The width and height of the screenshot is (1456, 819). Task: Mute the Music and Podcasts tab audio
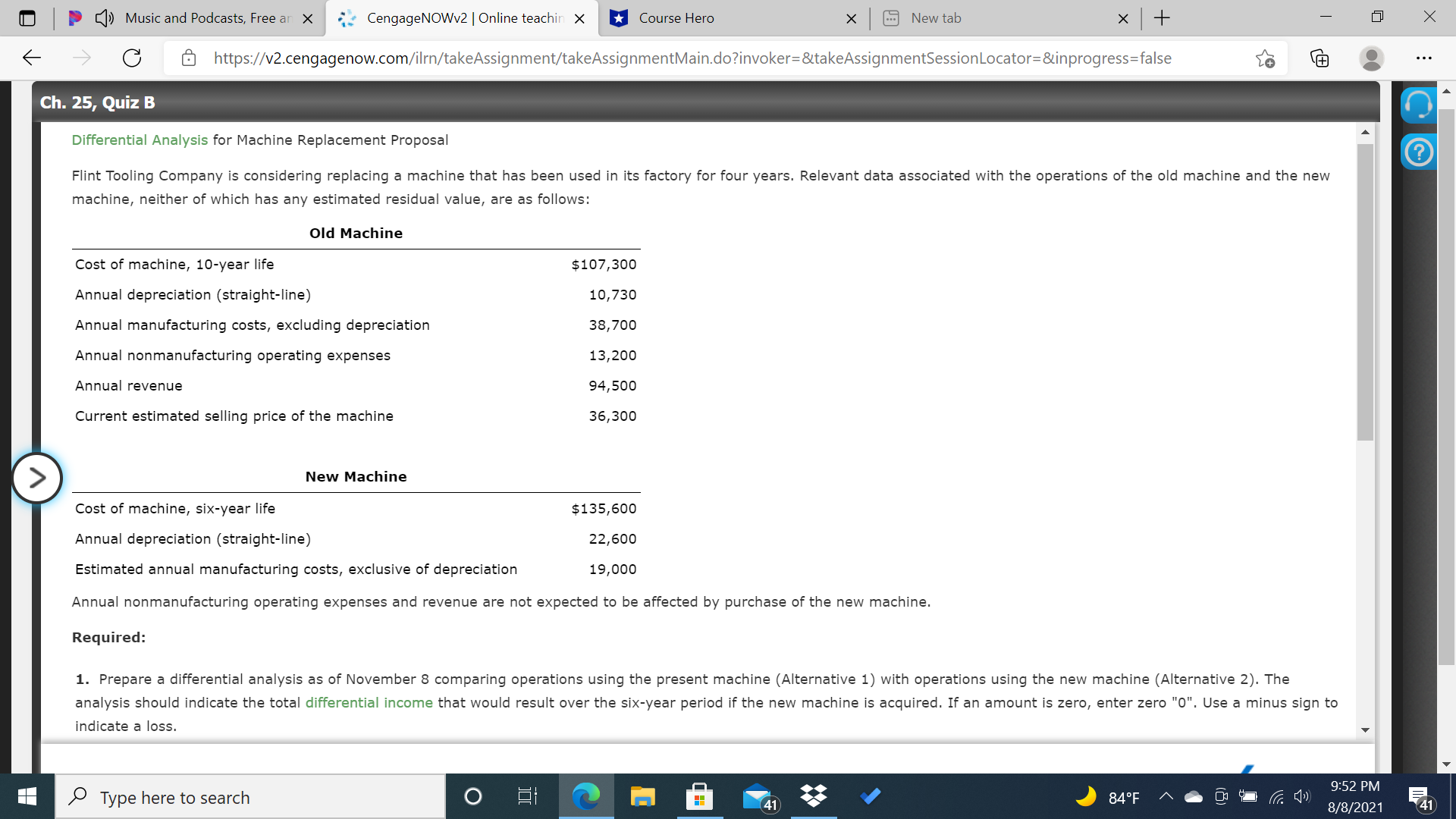[104, 18]
